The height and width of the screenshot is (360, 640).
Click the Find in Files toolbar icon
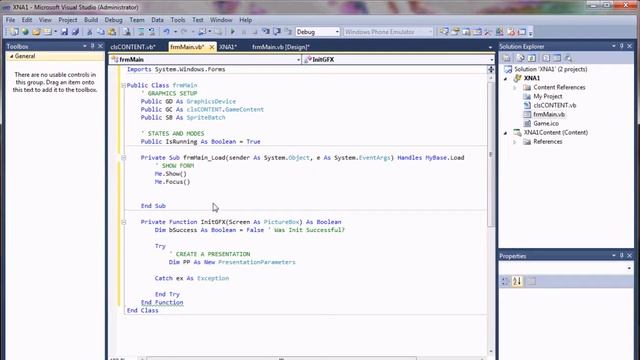tap(127, 32)
